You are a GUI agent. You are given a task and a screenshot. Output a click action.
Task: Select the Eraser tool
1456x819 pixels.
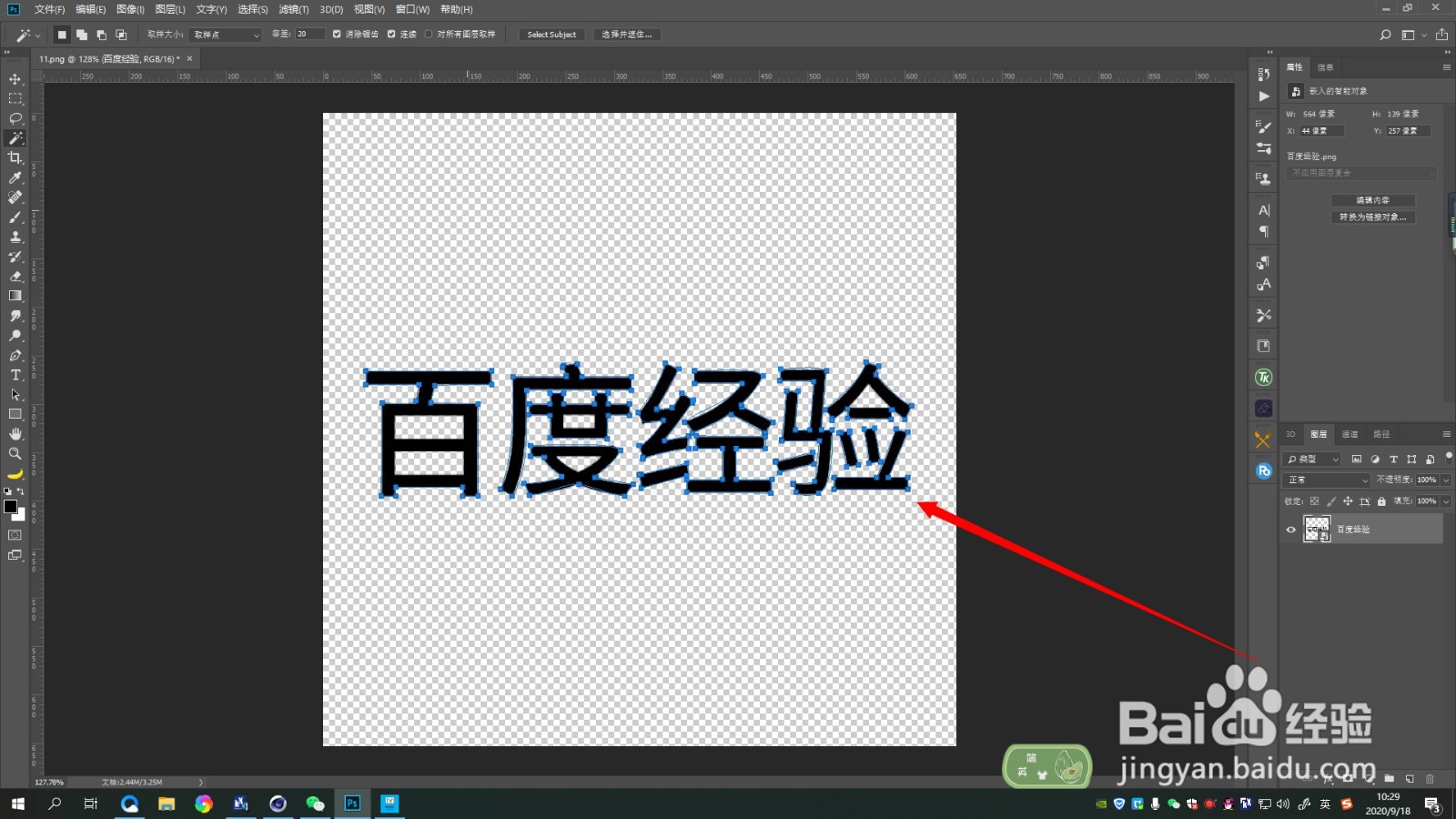[x=15, y=276]
